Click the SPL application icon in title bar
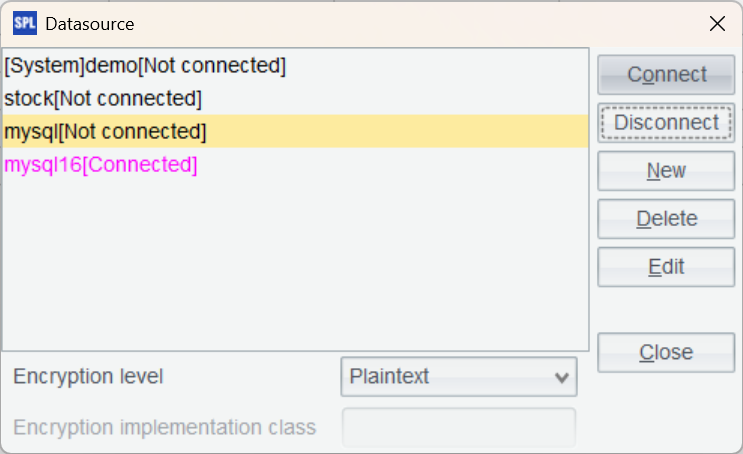 (x=23, y=23)
